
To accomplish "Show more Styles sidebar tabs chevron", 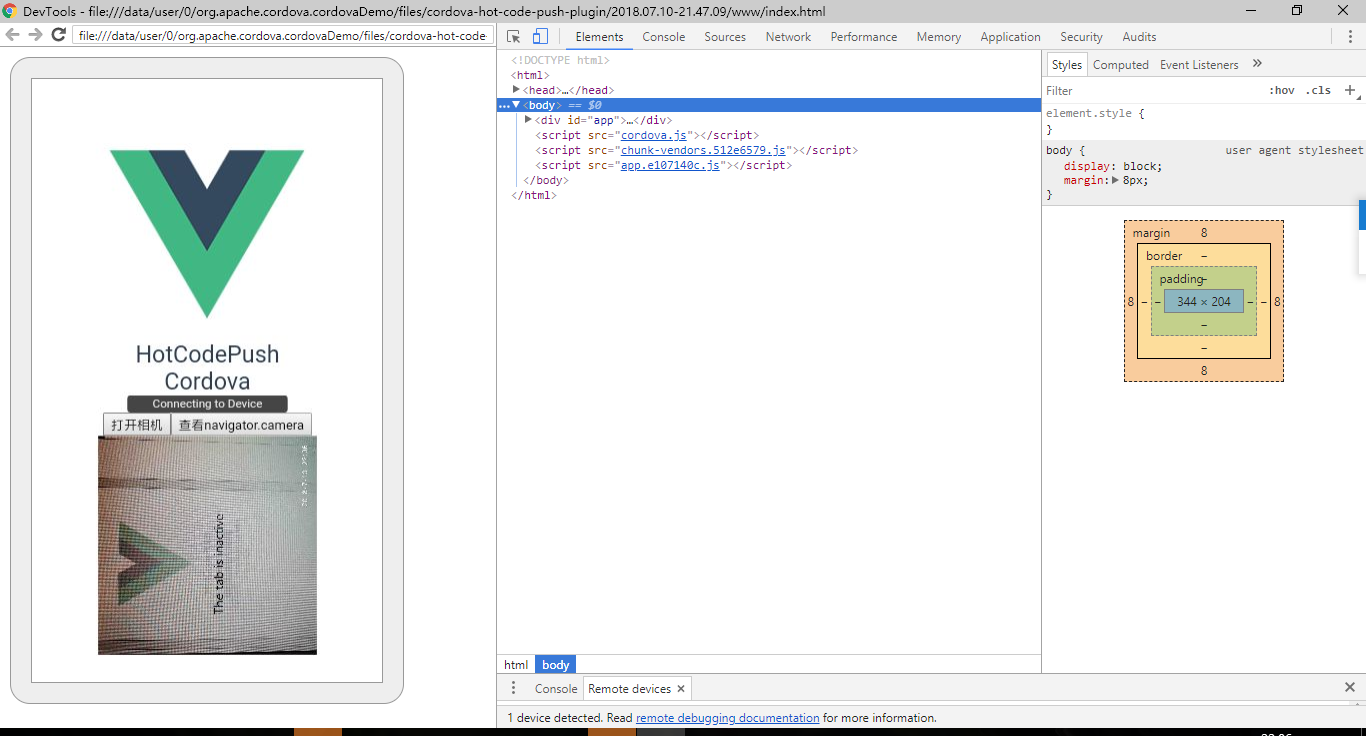I will coord(1257,64).
